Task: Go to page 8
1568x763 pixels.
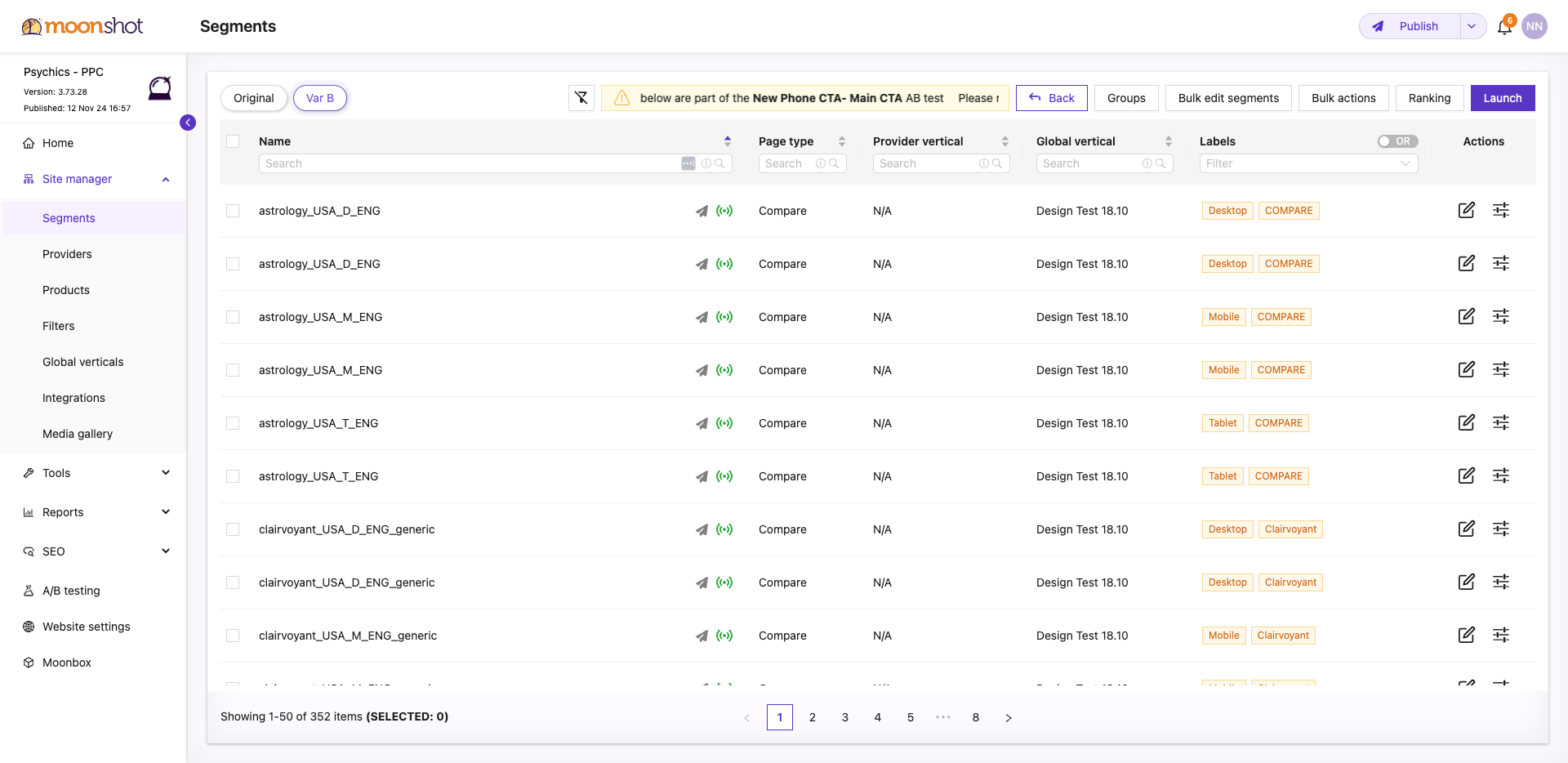Action: (x=976, y=717)
